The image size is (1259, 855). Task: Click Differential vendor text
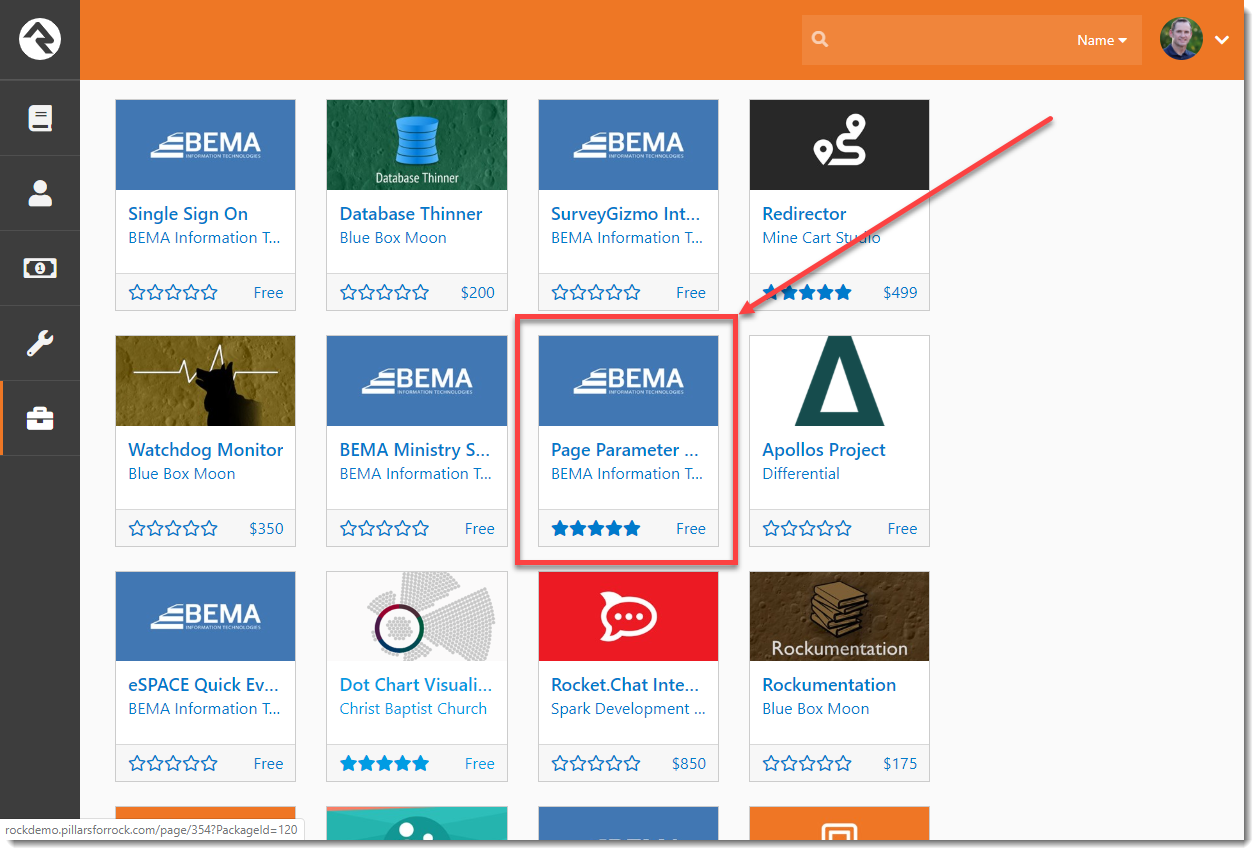pos(801,474)
